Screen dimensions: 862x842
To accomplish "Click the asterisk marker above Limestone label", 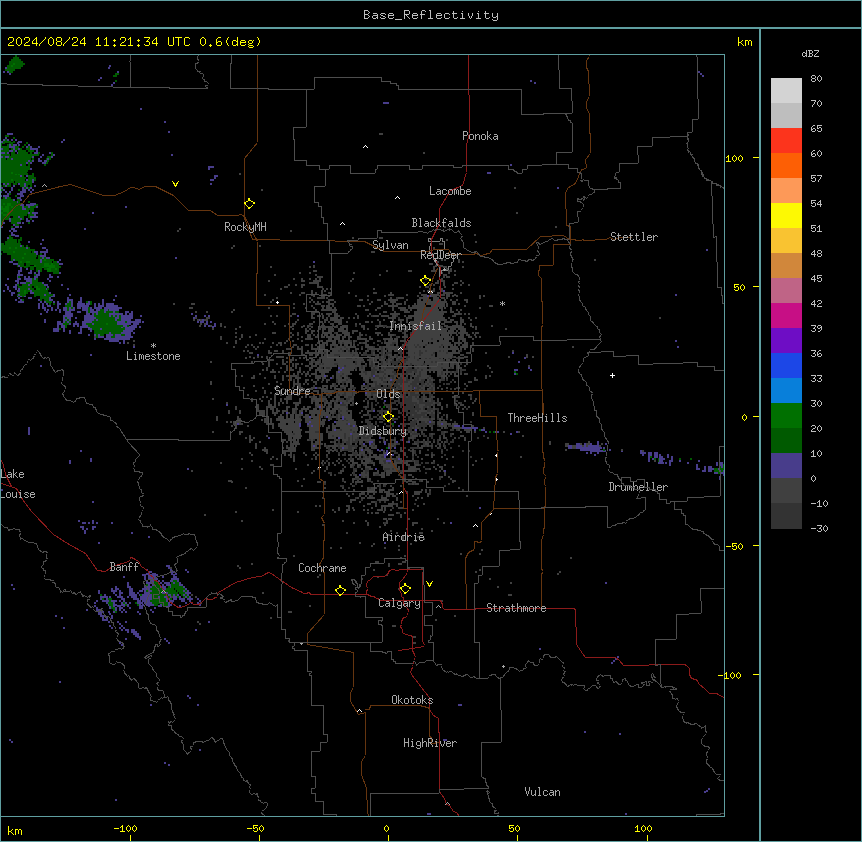I will [153, 346].
